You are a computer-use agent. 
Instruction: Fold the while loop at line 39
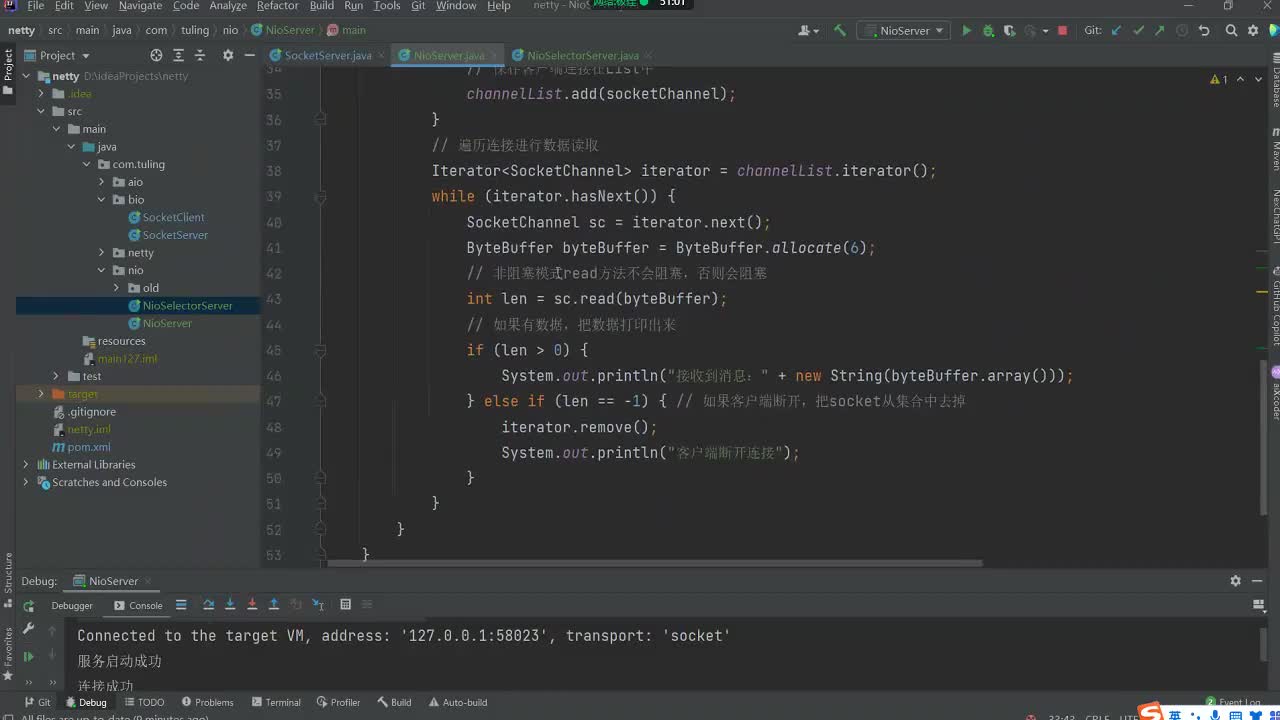(320, 197)
